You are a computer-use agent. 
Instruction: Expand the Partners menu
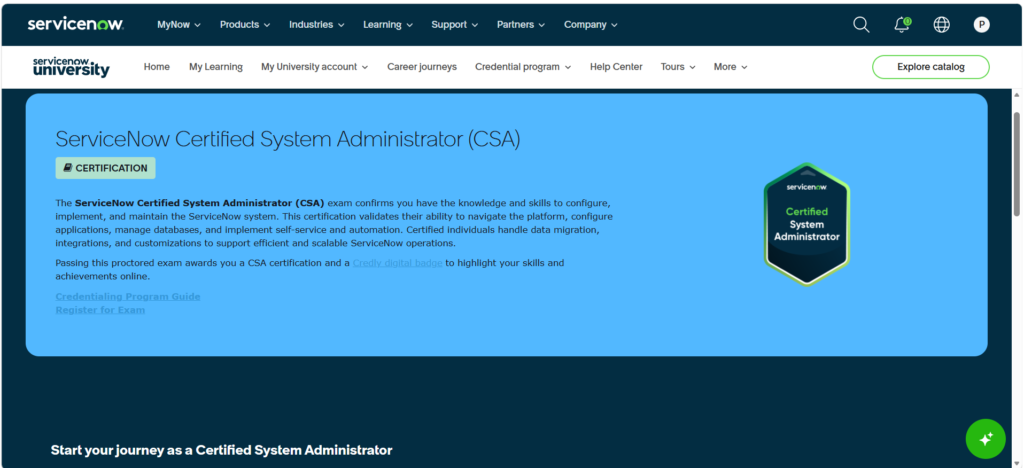pyautogui.click(x=521, y=25)
